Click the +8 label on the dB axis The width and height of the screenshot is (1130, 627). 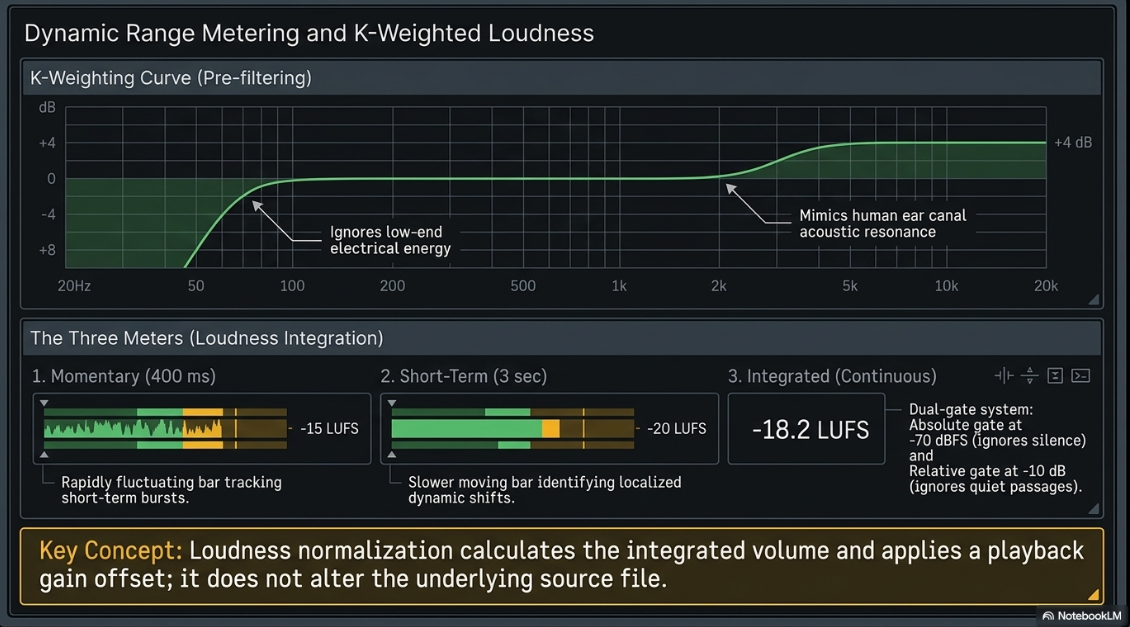click(x=48, y=250)
